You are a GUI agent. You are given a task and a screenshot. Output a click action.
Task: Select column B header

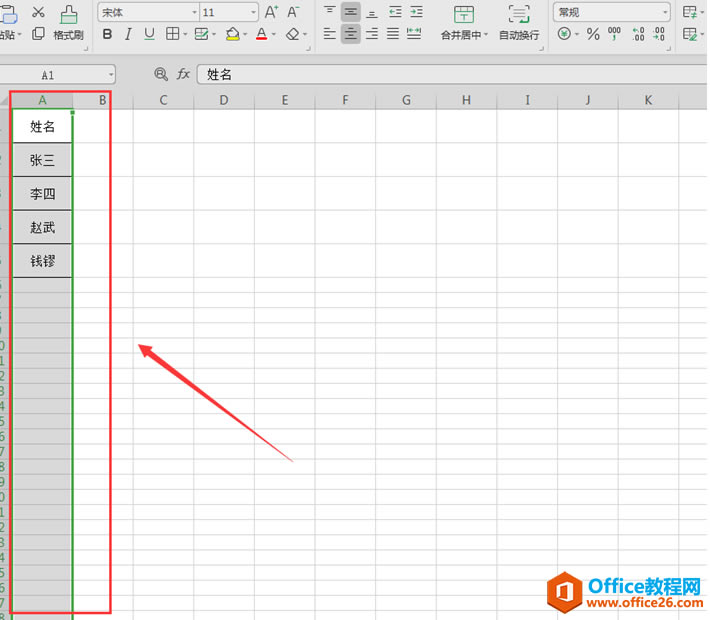coord(103,100)
